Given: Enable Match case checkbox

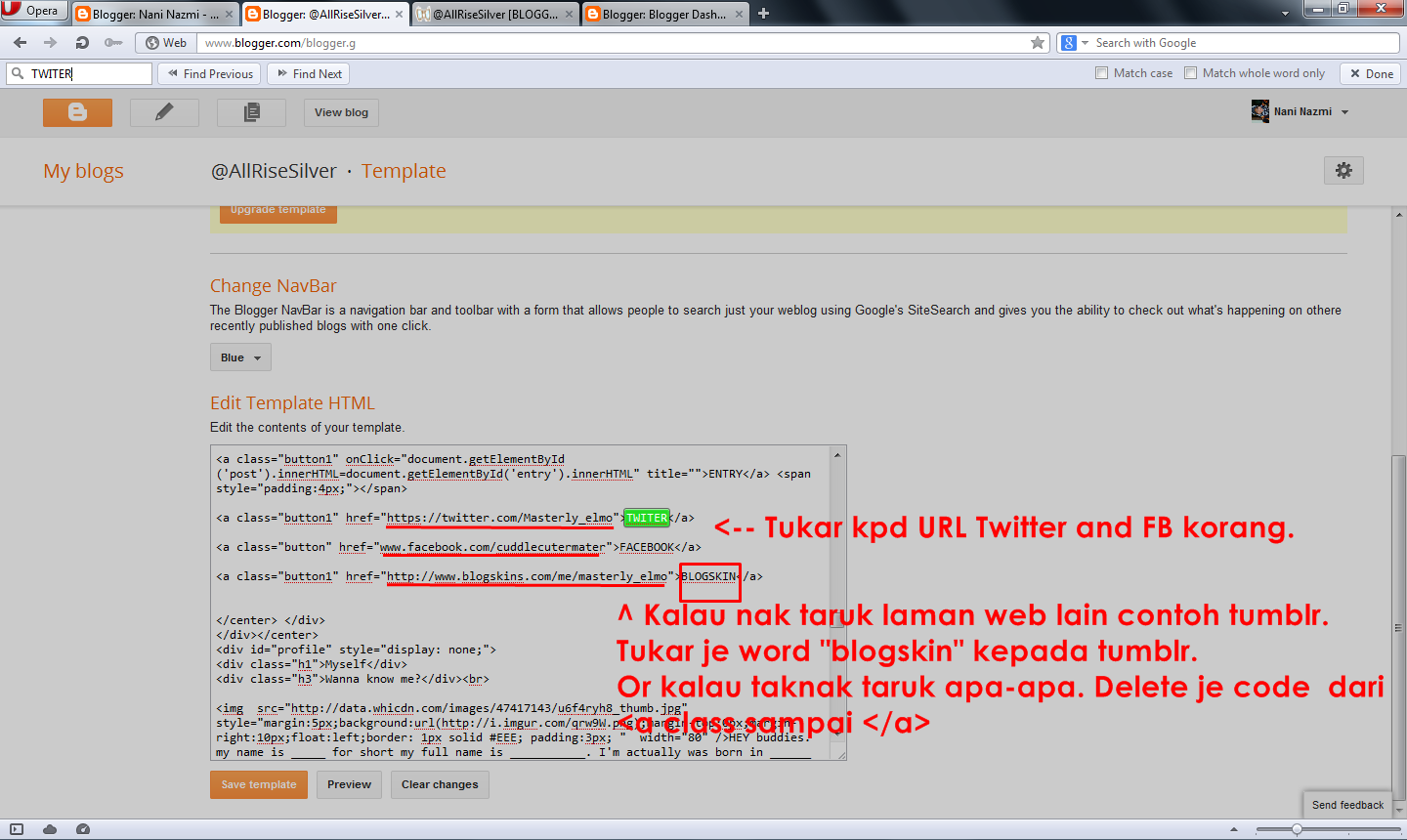Looking at the screenshot, I should click(1102, 73).
